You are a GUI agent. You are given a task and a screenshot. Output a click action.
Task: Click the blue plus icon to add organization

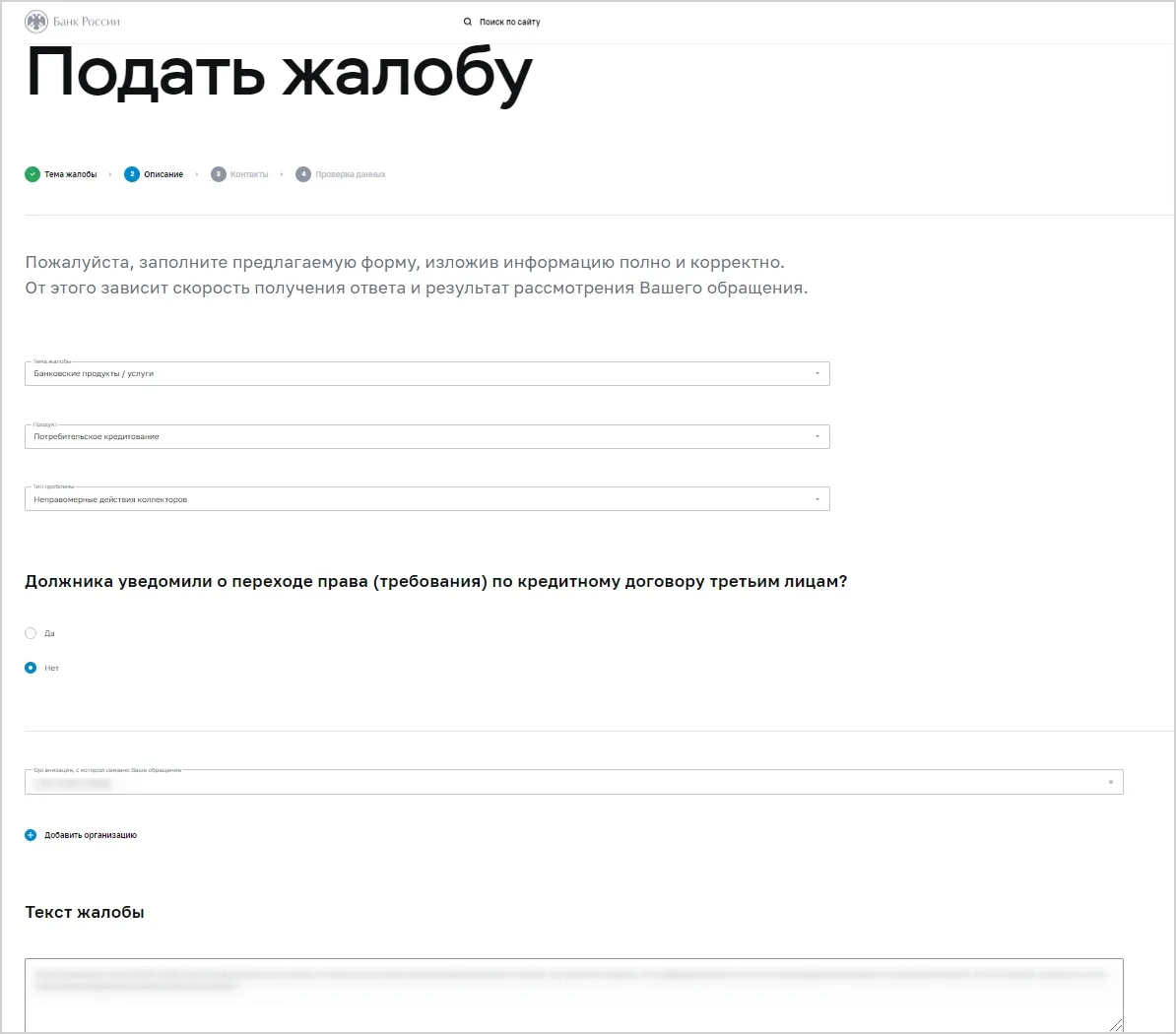tap(31, 834)
